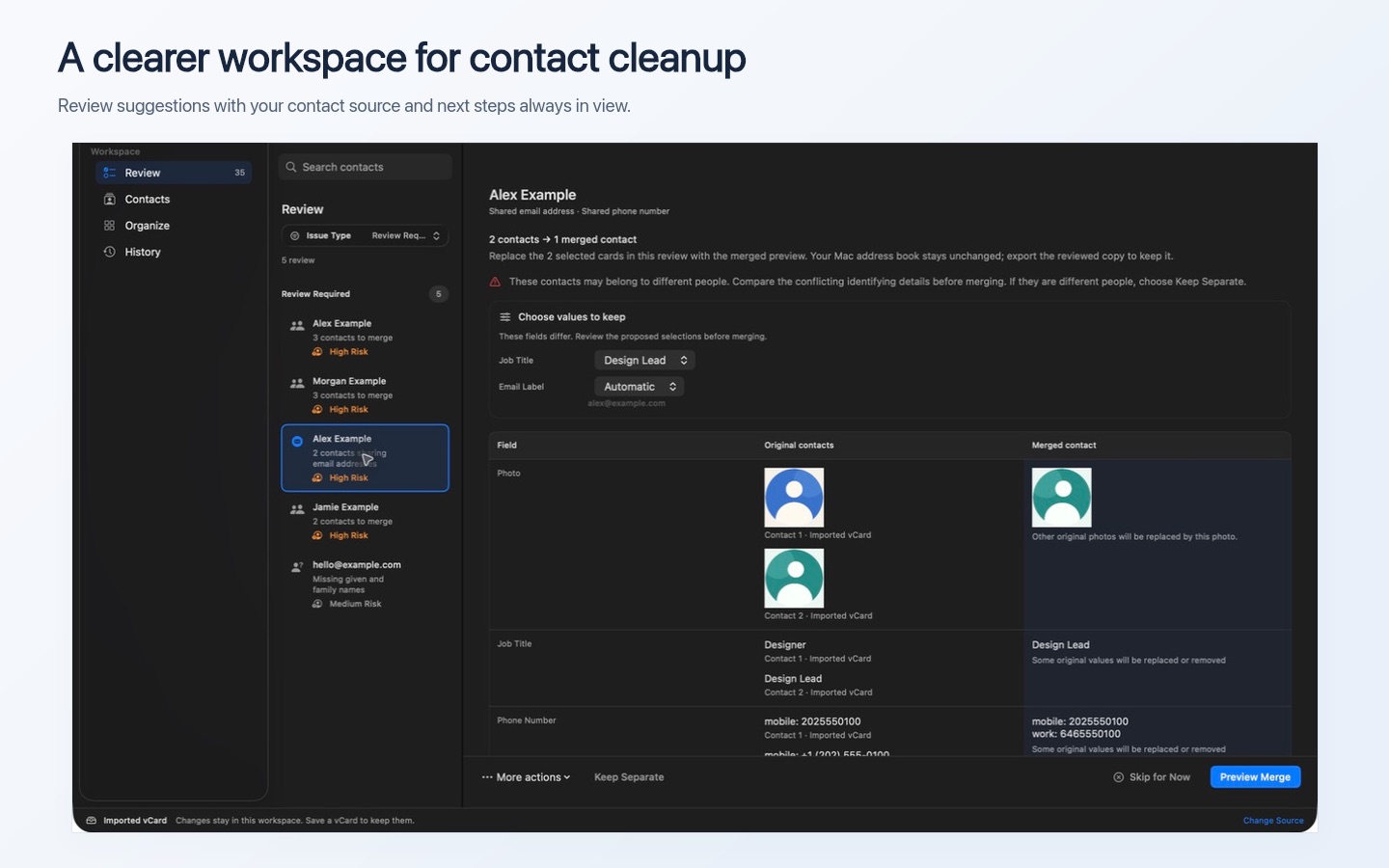Click the History clock icon

click(109, 252)
